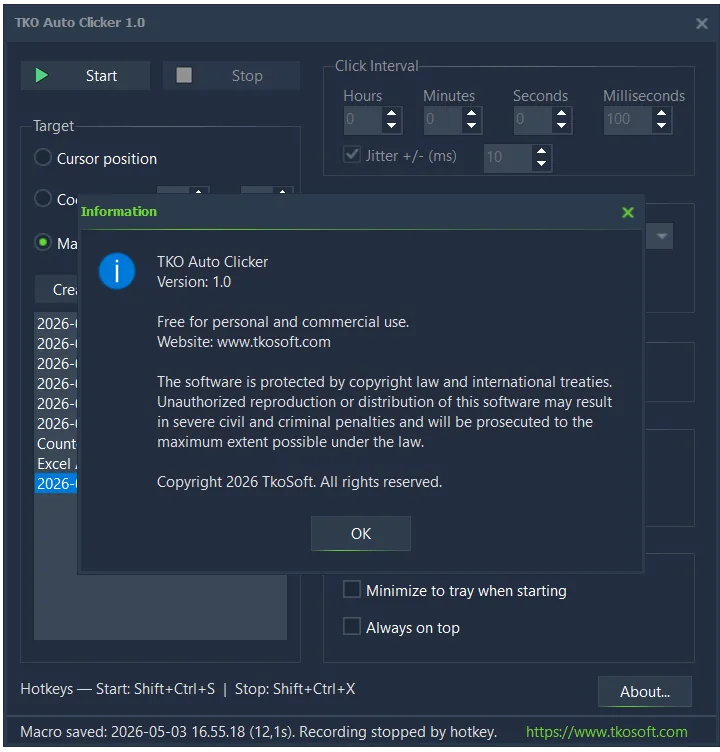Click the Jitter field showing 10

point(508,157)
